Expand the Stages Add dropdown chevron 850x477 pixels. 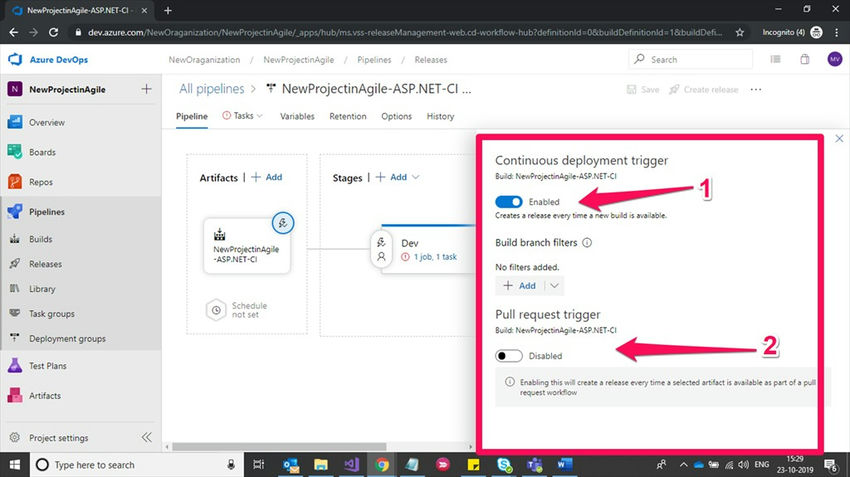[x=416, y=177]
